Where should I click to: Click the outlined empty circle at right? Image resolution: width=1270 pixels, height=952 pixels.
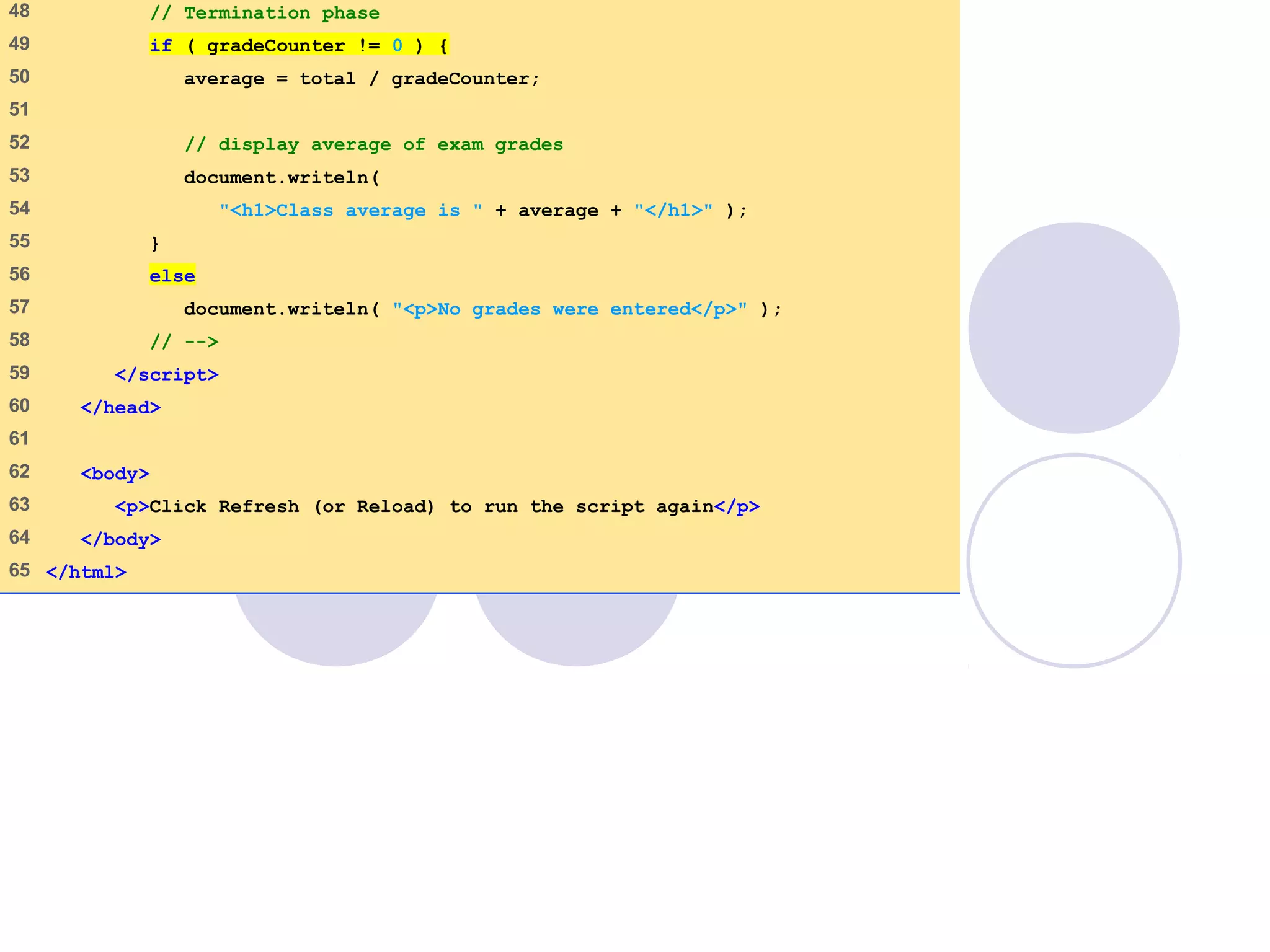pyautogui.click(x=1073, y=561)
